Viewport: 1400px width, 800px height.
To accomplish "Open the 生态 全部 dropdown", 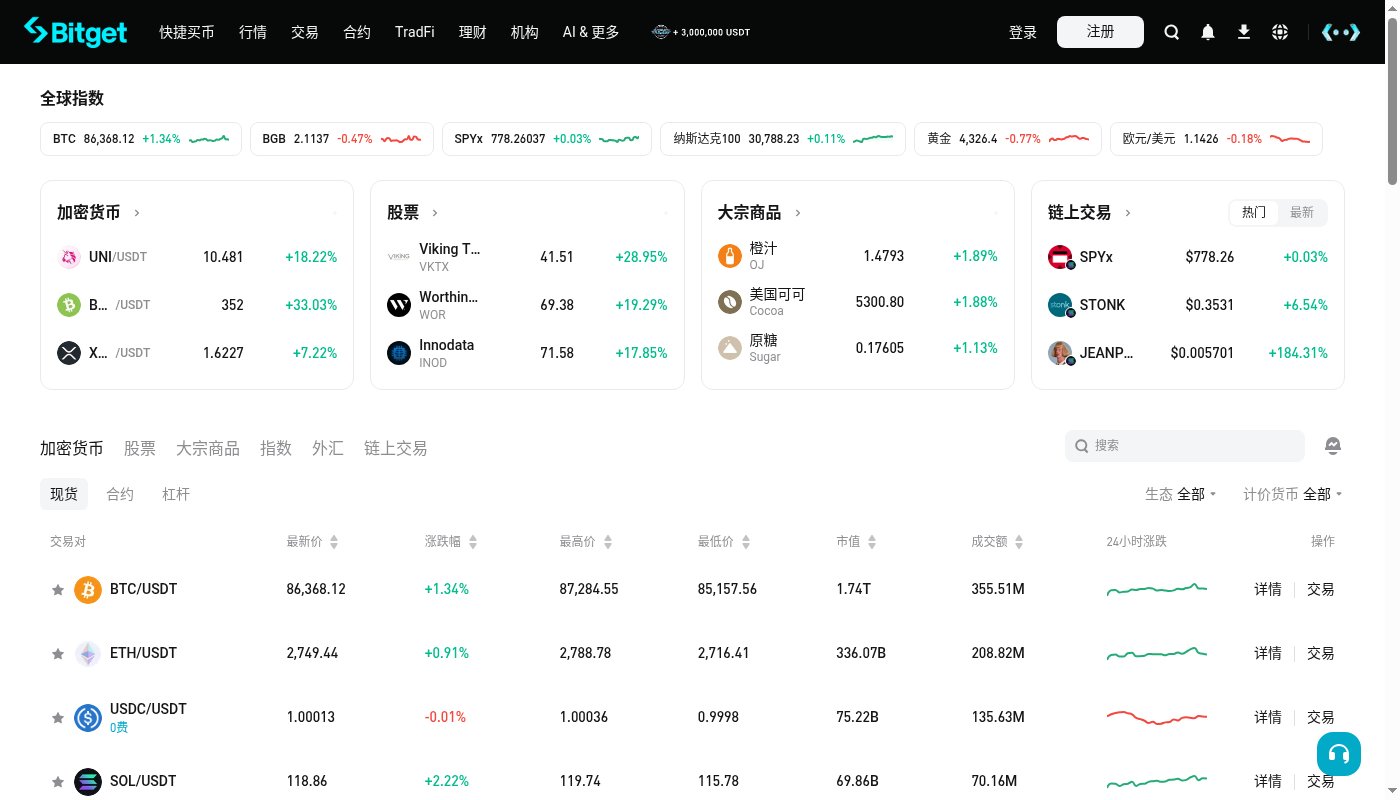I will (x=1181, y=494).
